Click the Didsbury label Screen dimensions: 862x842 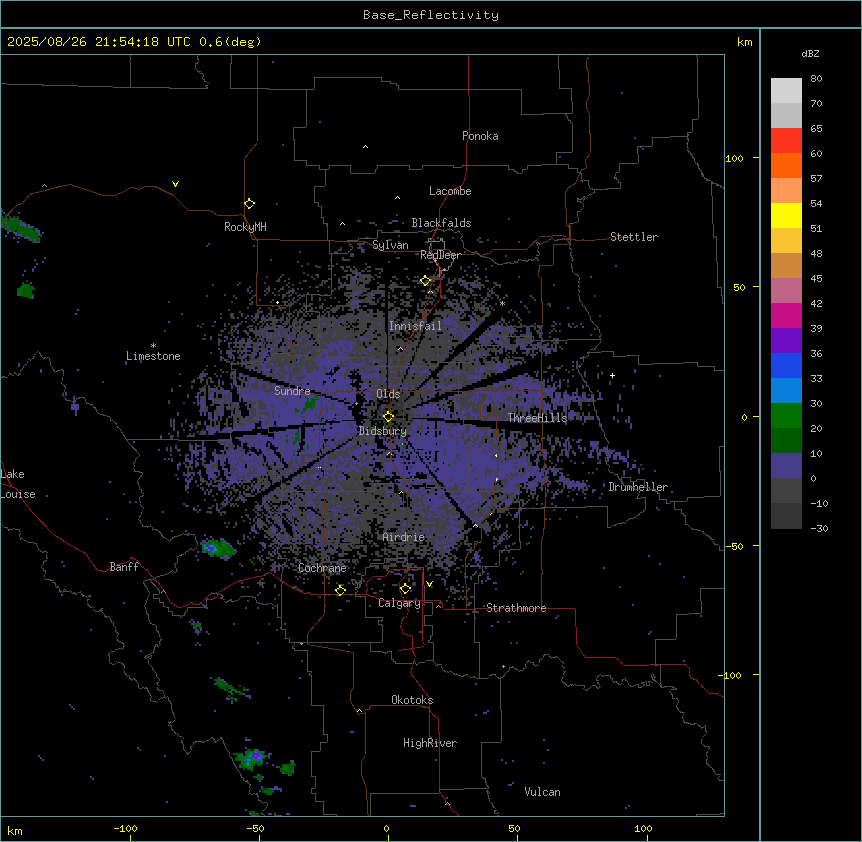(383, 431)
